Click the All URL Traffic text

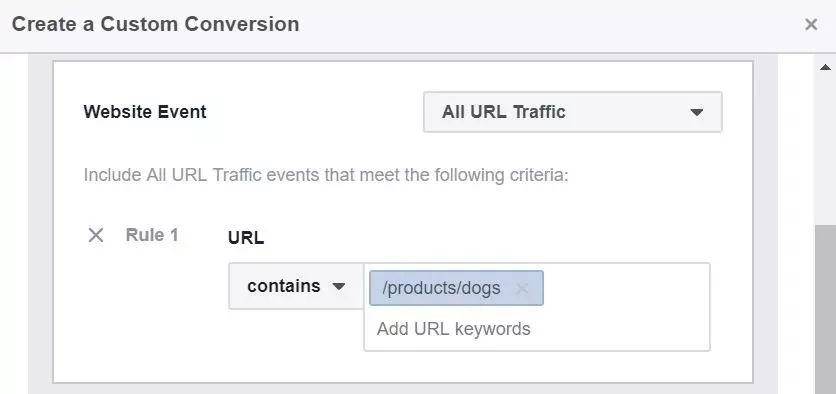pyautogui.click(x=503, y=112)
